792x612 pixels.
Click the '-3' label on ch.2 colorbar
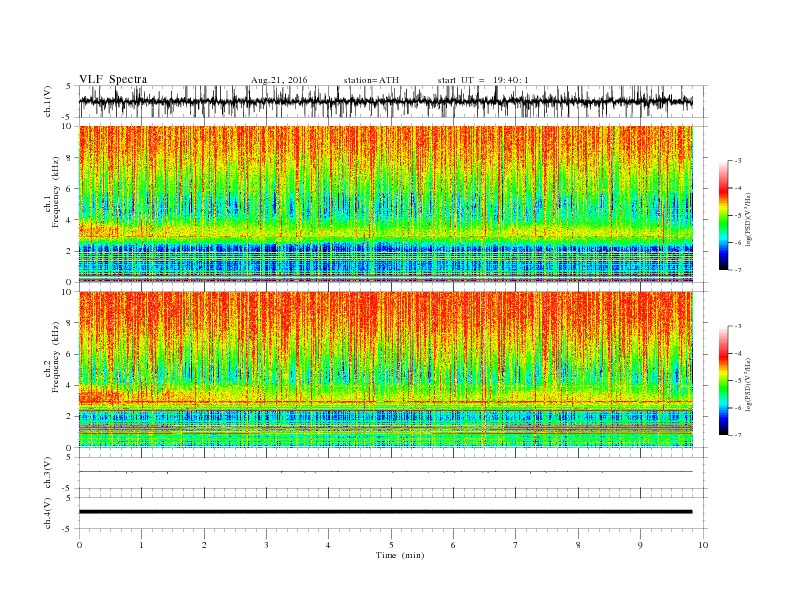[737, 326]
